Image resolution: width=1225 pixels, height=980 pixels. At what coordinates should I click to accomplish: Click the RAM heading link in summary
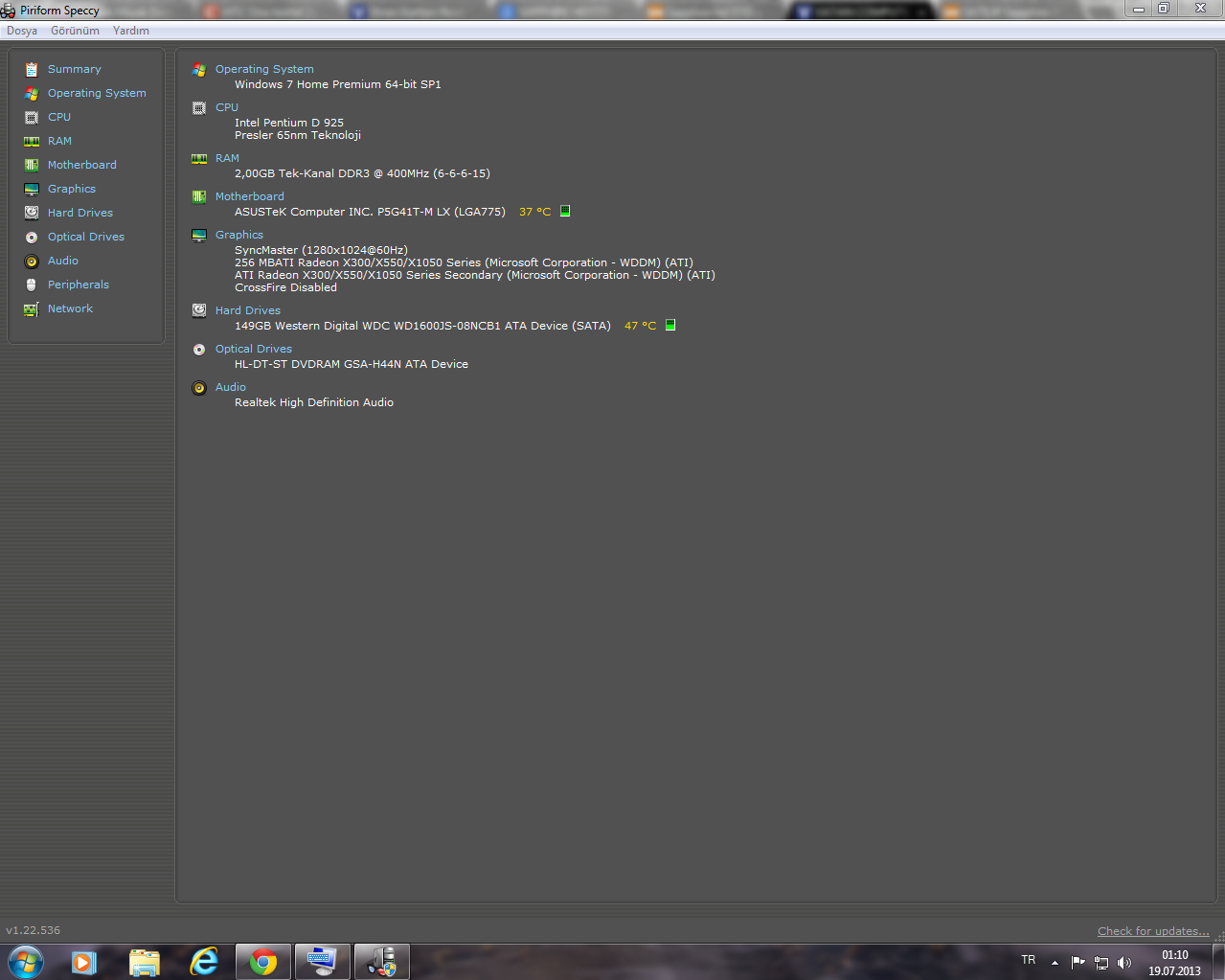(x=227, y=158)
